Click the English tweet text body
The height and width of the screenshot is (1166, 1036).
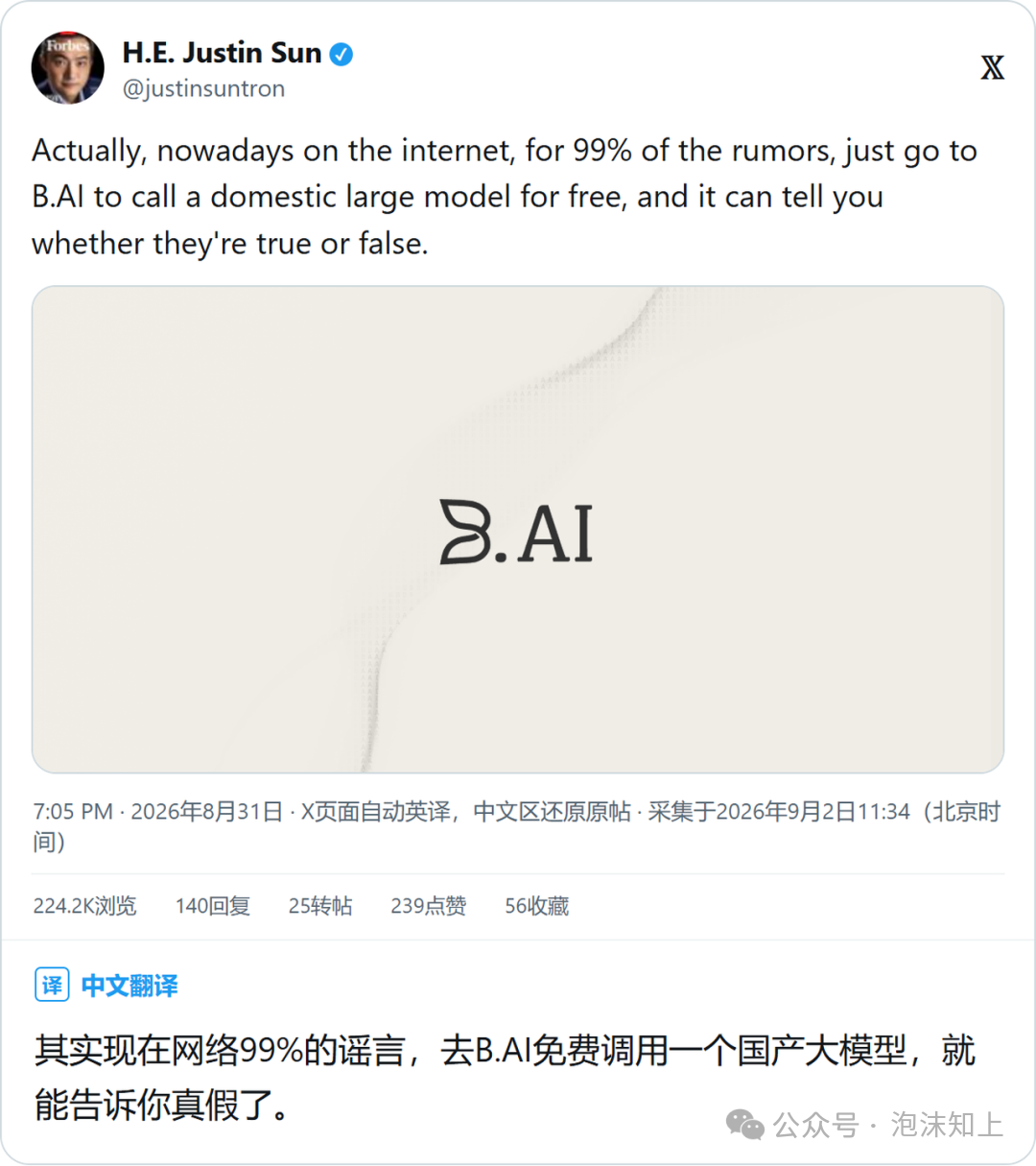pos(506,197)
